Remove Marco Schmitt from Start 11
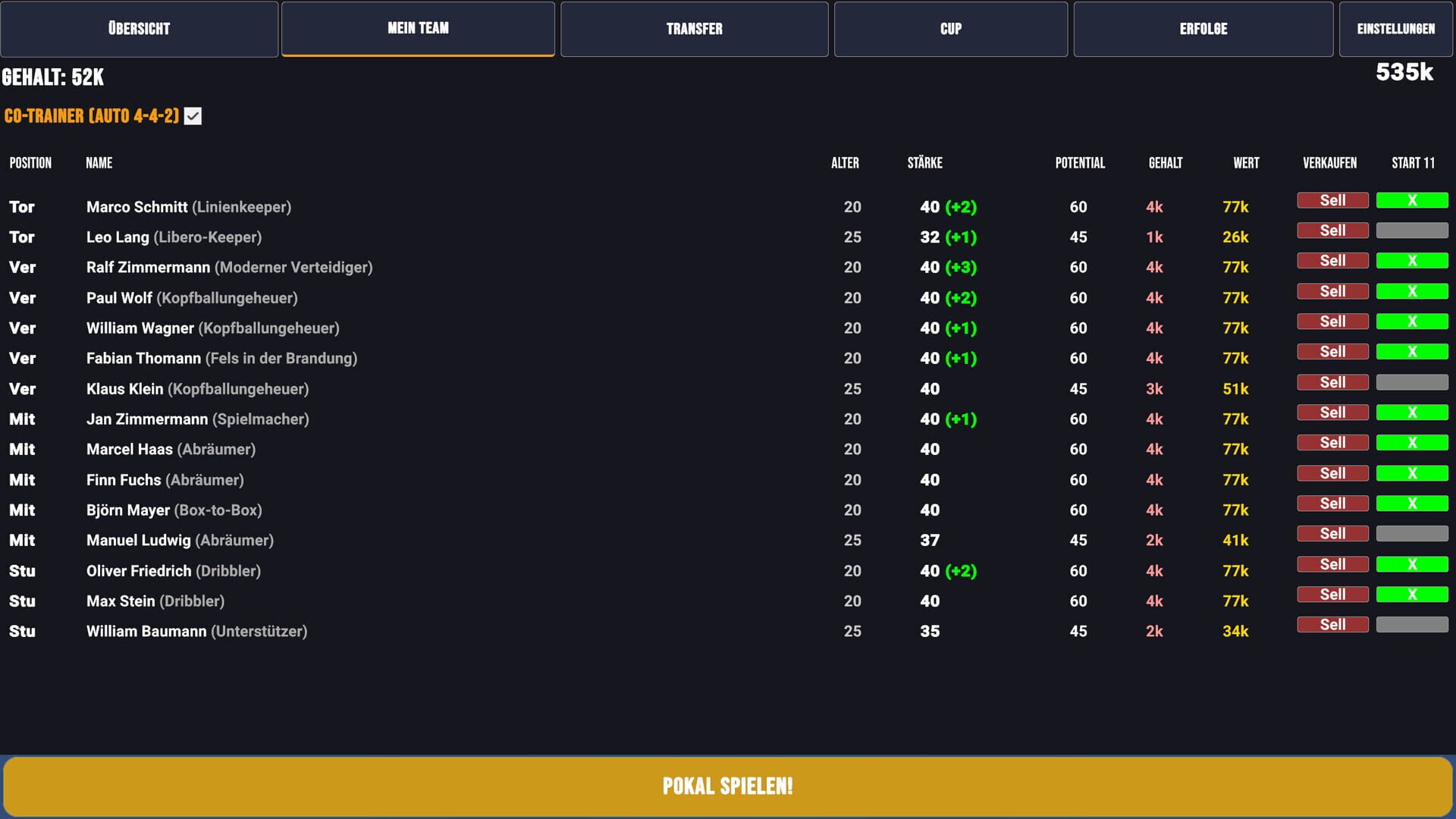Screen dimensions: 1456x819 pyautogui.click(x=1412, y=199)
